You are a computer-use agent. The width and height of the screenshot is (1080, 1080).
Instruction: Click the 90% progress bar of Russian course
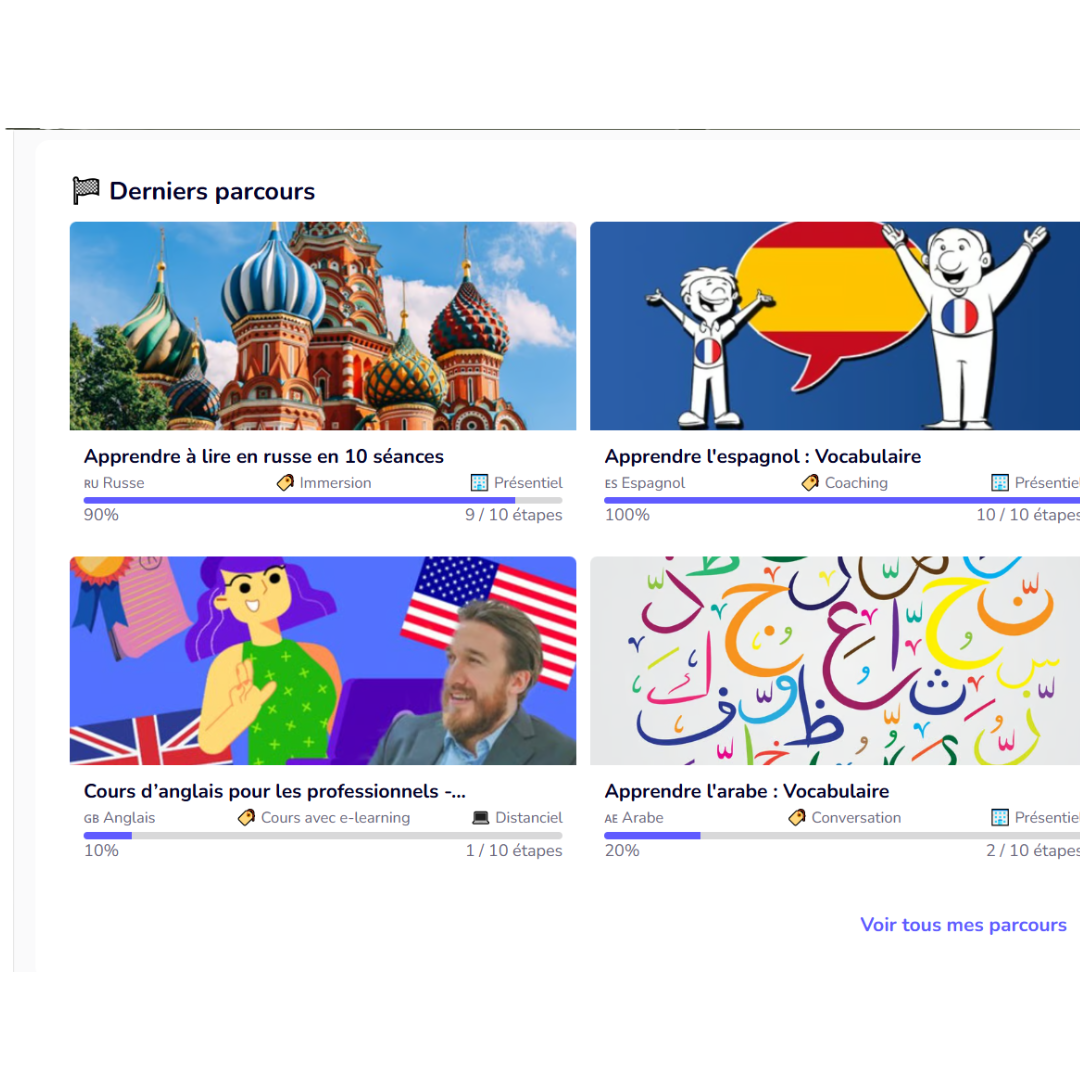(323, 500)
